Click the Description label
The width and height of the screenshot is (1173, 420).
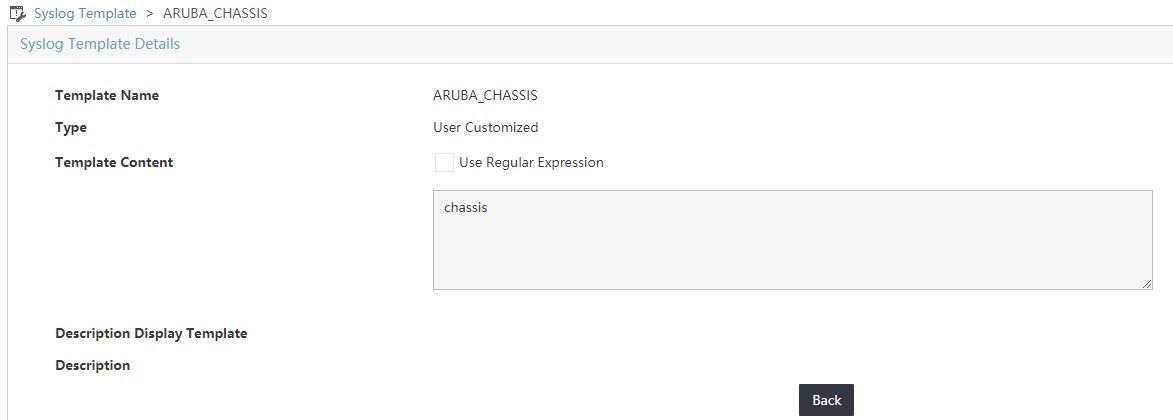click(93, 365)
